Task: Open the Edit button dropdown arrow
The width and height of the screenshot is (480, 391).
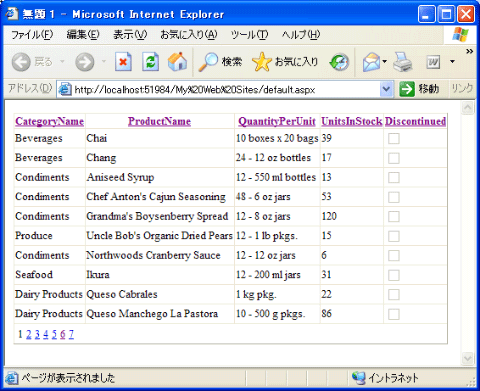Action: [x=452, y=62]
